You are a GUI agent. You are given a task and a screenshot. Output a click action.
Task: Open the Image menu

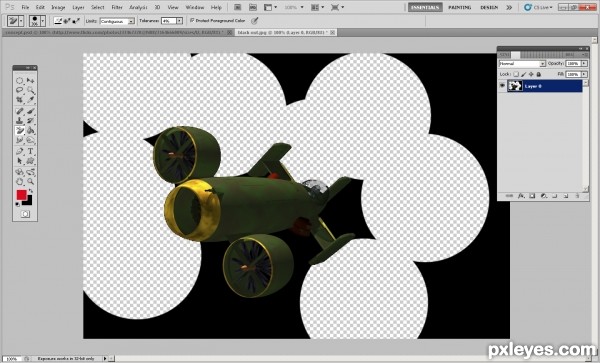(x=58, y=7)
